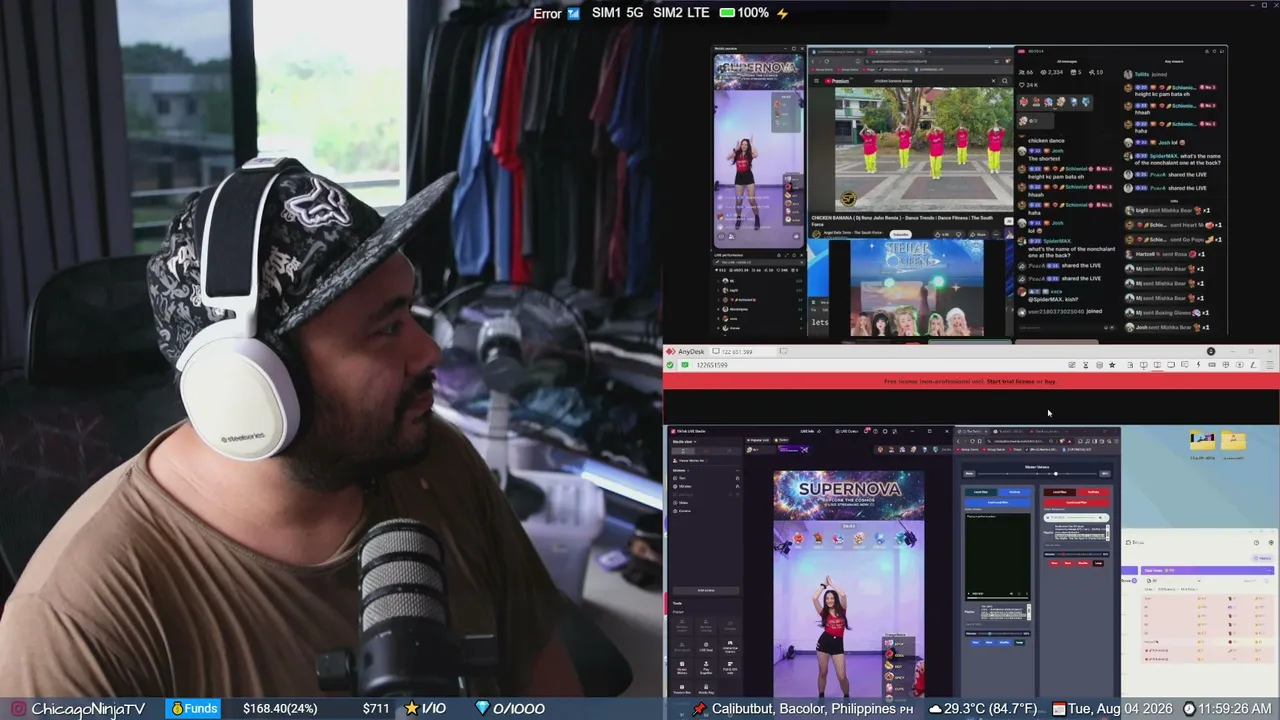Click the hourglass icon in AnyDesk toolbar
Image resolution: width=1280 pixels, height=720 pixels.
(1085, 365)
